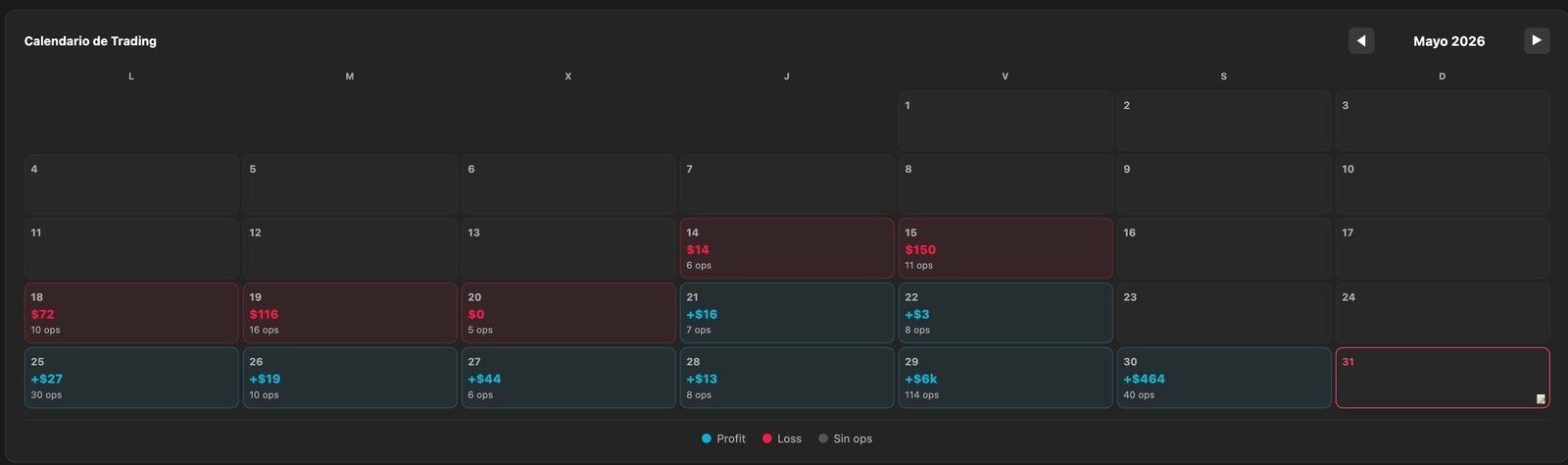Click the blue Profit legend dot
Image resolution: width=1568 pixels, height=465 pixels.
point(707,439)
